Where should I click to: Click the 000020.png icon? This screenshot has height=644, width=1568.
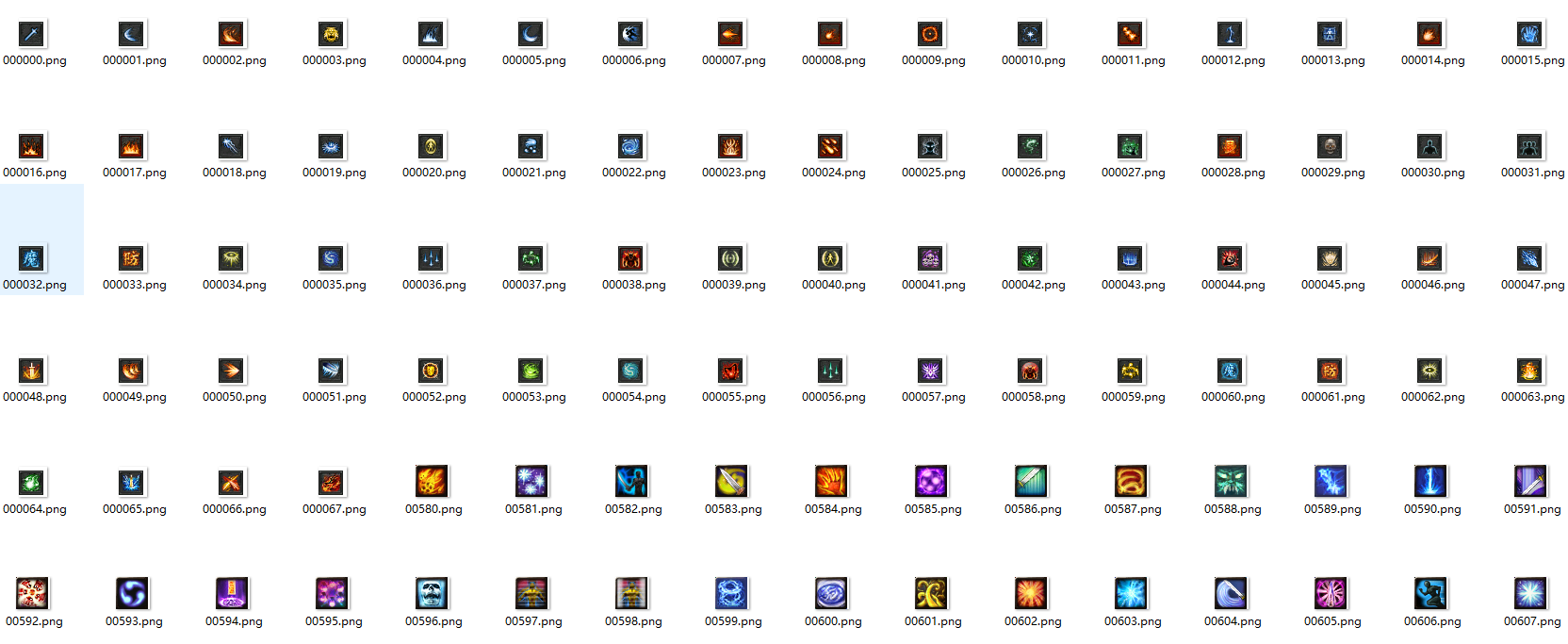432,147
